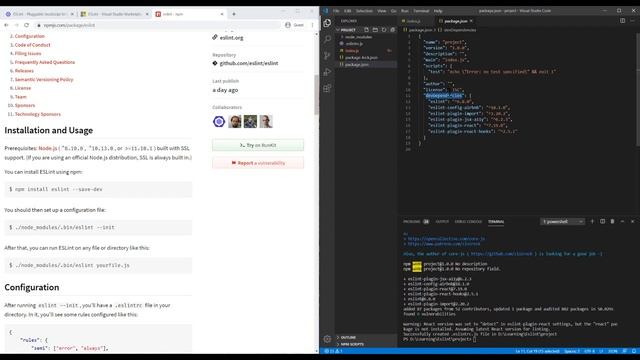Open the github.com/eslint/eslint repository link
The image size is (640, 360).
pyautogui.click(x=249, y=63)
